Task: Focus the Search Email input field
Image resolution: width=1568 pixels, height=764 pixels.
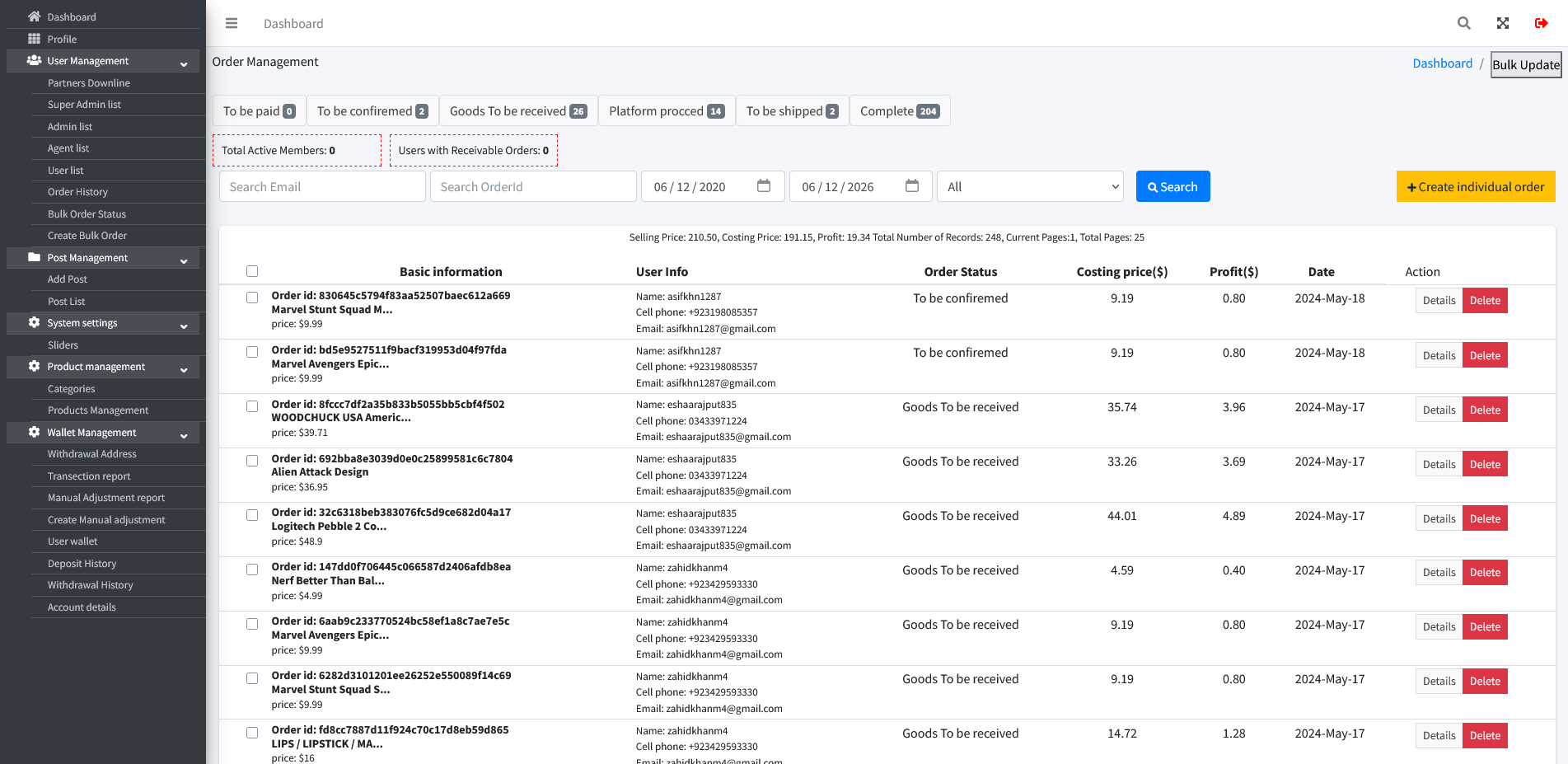Action: [322, 186]
